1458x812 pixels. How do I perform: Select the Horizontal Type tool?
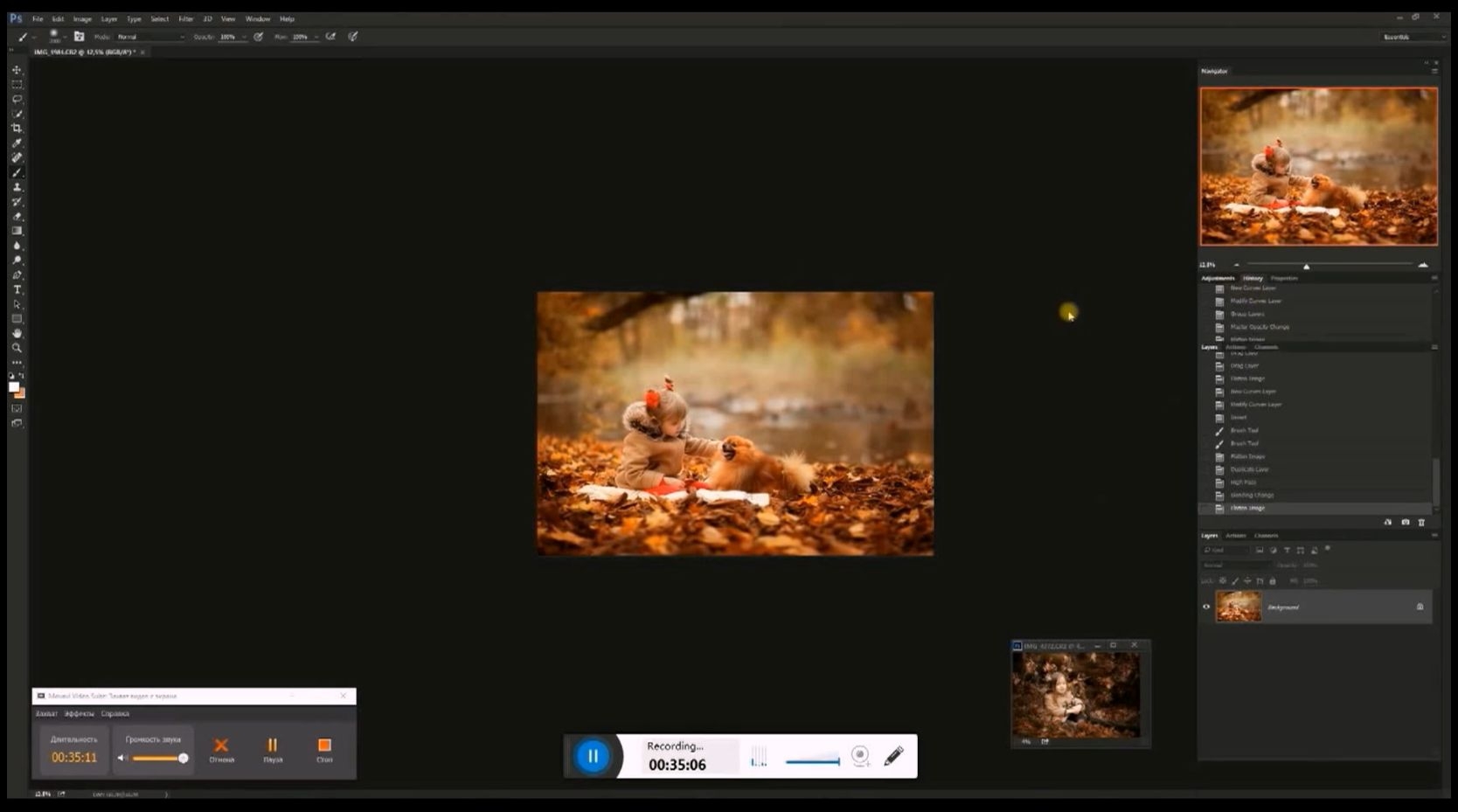[17, 290]
